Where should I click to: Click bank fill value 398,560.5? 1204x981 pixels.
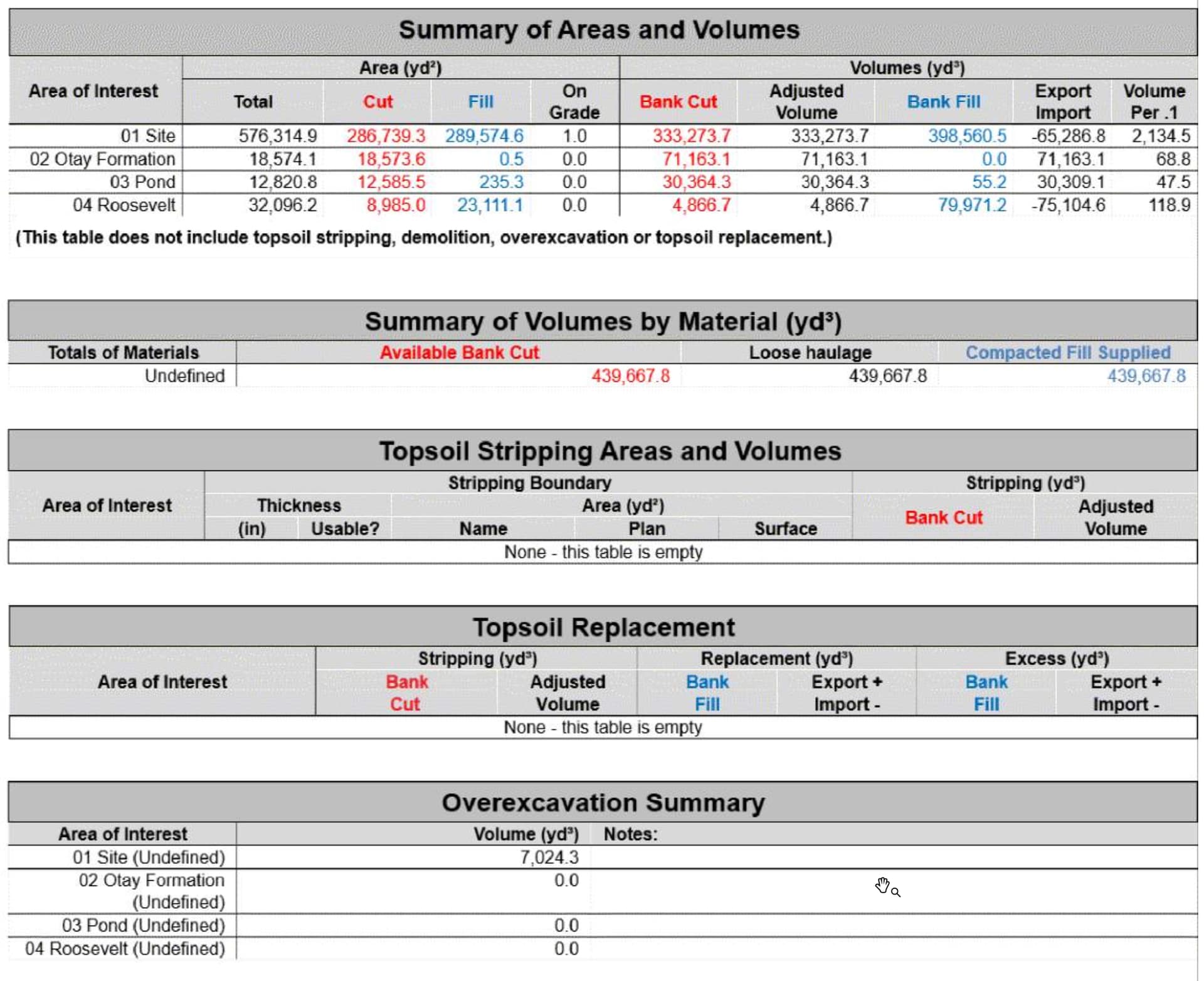click(968, 135)
